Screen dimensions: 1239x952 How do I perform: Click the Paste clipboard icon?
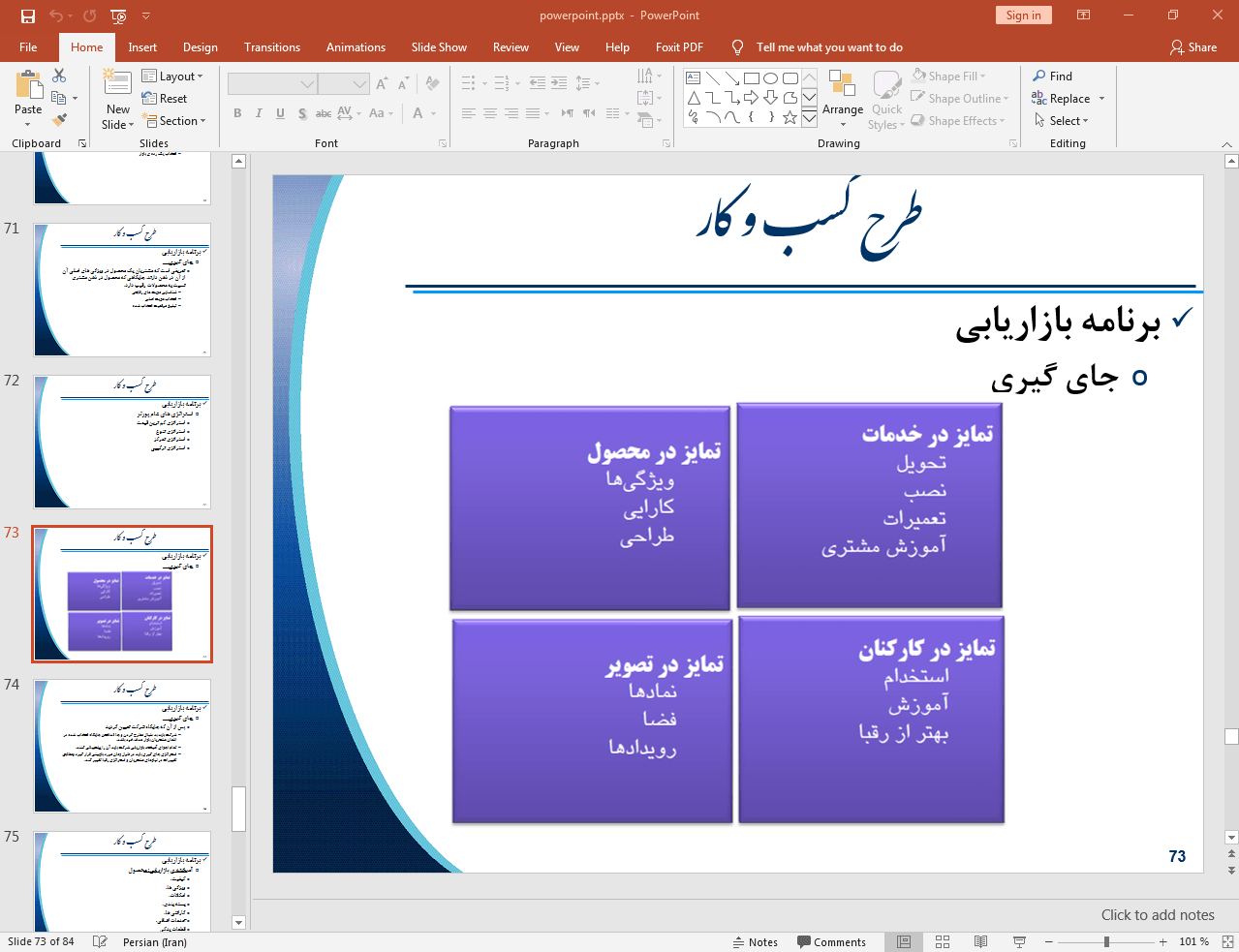(28, 84)
